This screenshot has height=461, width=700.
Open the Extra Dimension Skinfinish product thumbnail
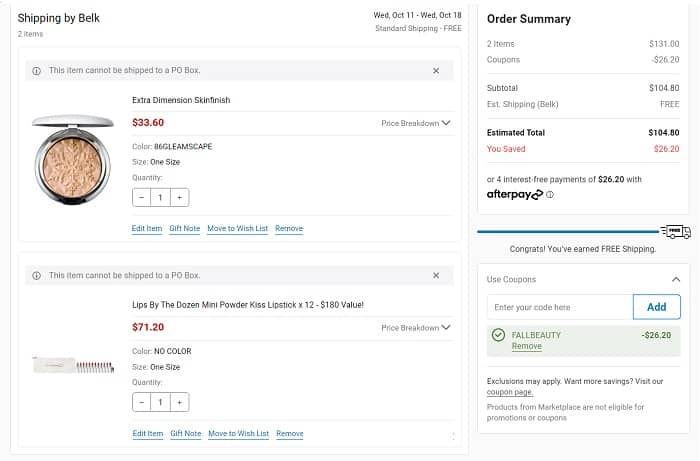73,160
